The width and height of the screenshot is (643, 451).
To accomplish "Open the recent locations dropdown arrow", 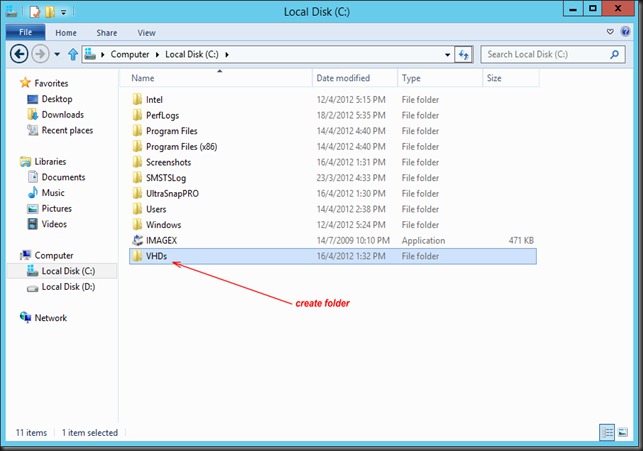I will click(x=57, y=54).
